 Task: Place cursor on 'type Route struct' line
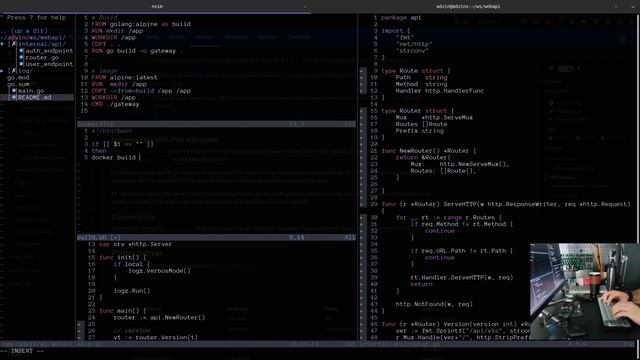(x=416, y=71)
